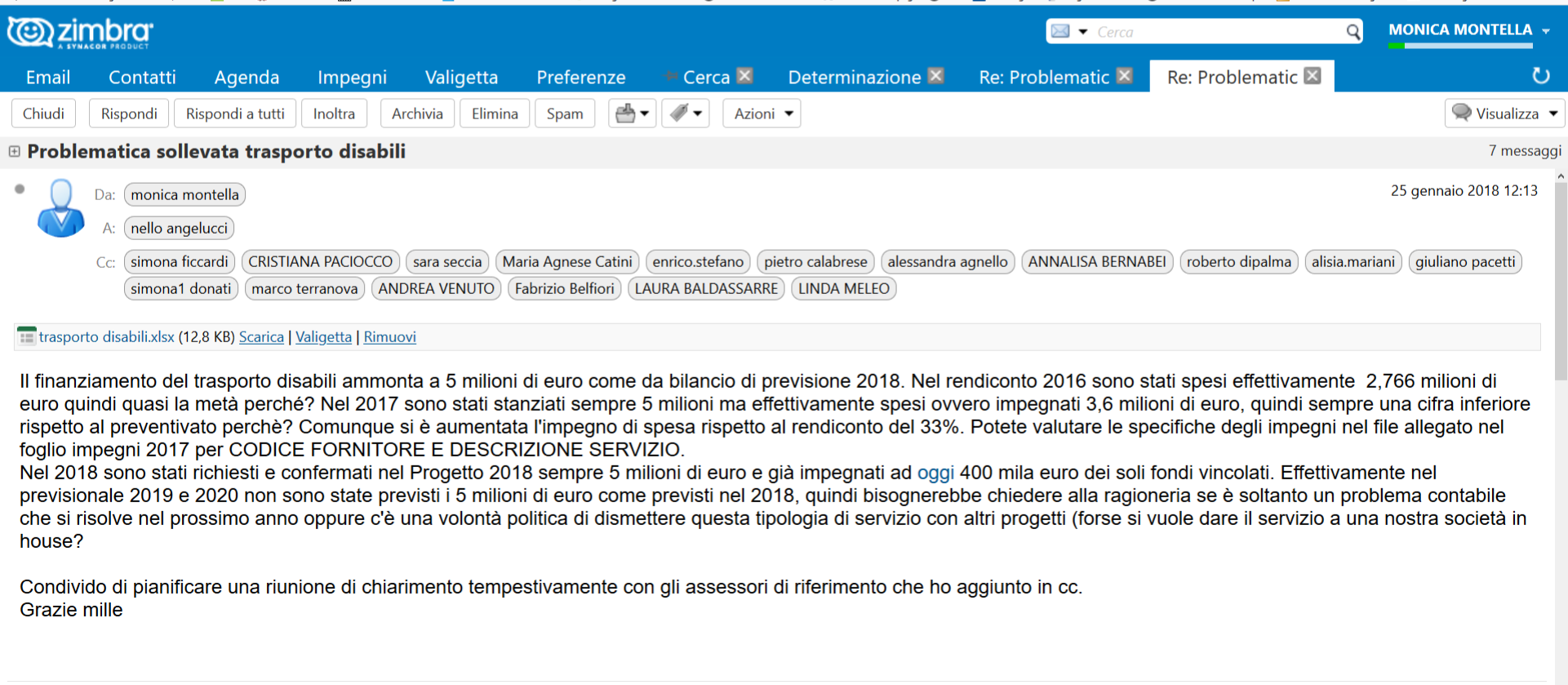
Task: Expand the conversation header
Action: click(14, 151)
